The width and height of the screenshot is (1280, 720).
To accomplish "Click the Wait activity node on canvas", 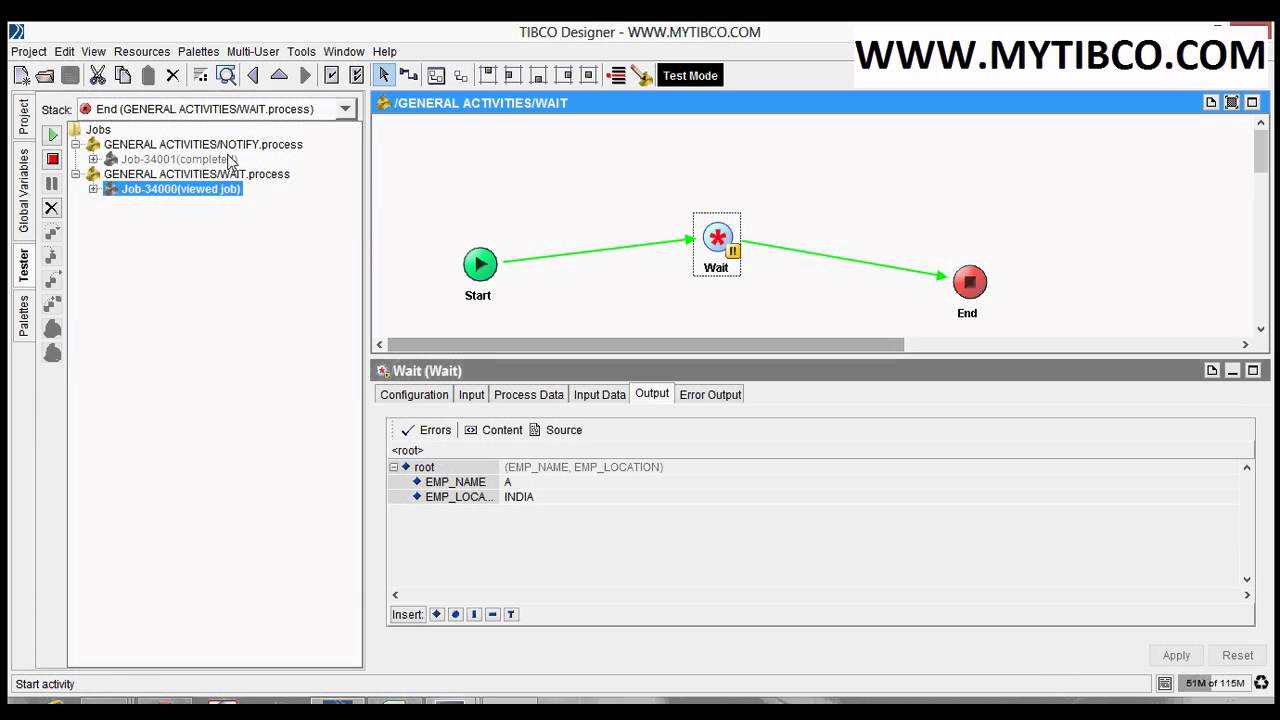I will (x=717, y=245).
